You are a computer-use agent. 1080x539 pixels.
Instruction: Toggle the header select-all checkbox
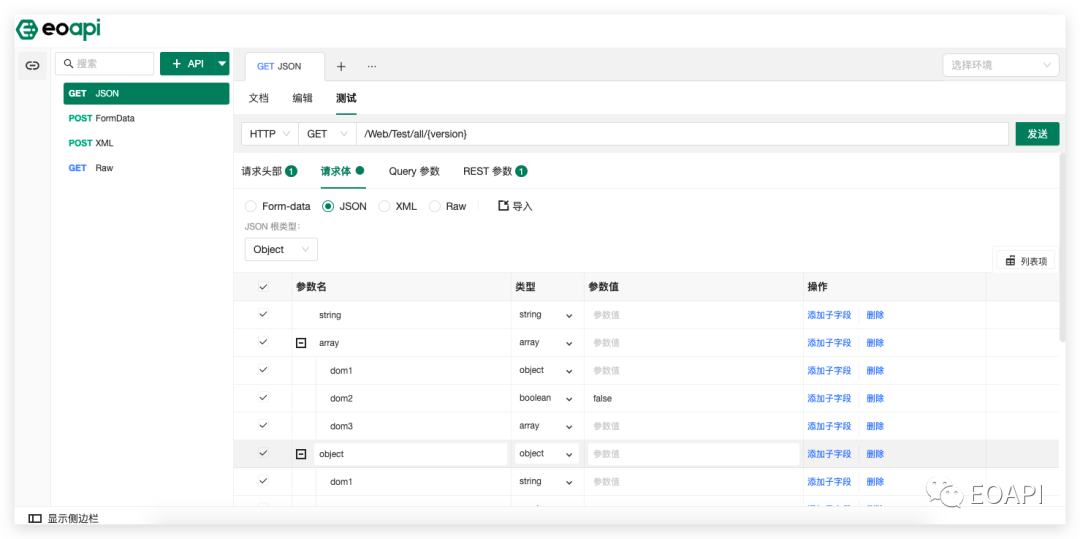[262, 287]
